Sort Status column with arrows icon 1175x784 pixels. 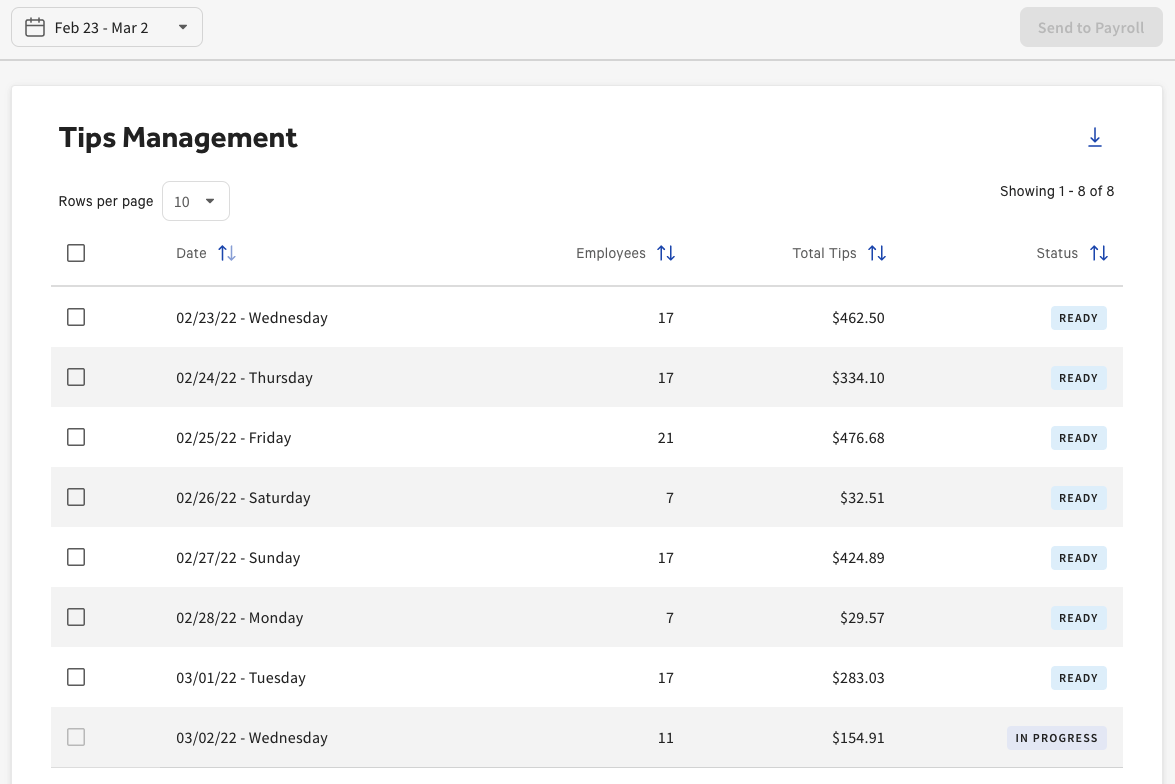tap(1099, 254)
